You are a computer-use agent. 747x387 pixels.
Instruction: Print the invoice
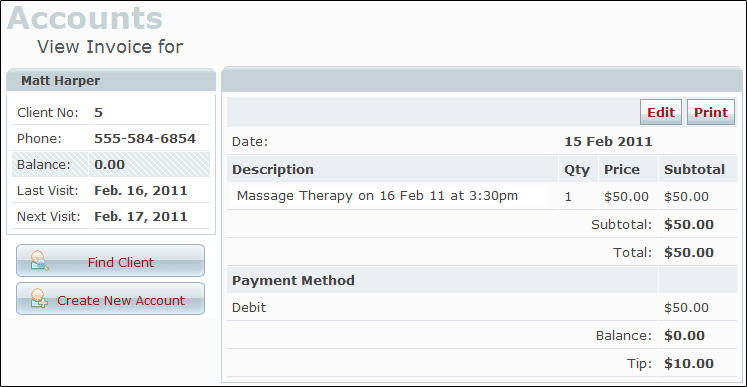[x=711, y=112]
